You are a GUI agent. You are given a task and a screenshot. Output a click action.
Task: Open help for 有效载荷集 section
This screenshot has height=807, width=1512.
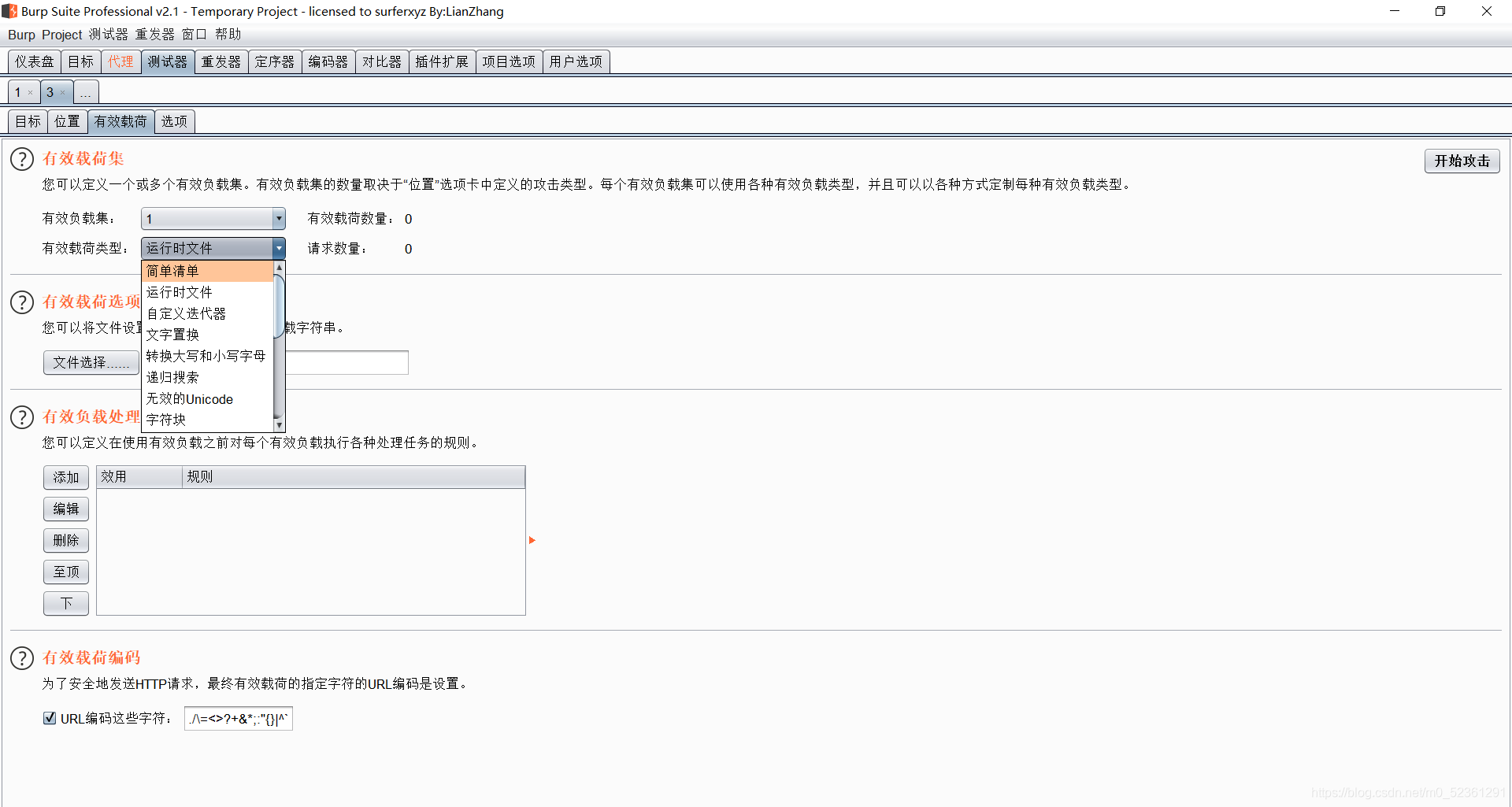[22, 159]
